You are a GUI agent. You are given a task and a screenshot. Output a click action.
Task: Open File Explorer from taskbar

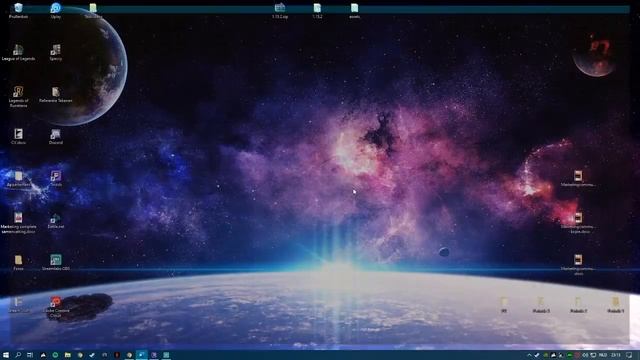[x=67, y=355]
